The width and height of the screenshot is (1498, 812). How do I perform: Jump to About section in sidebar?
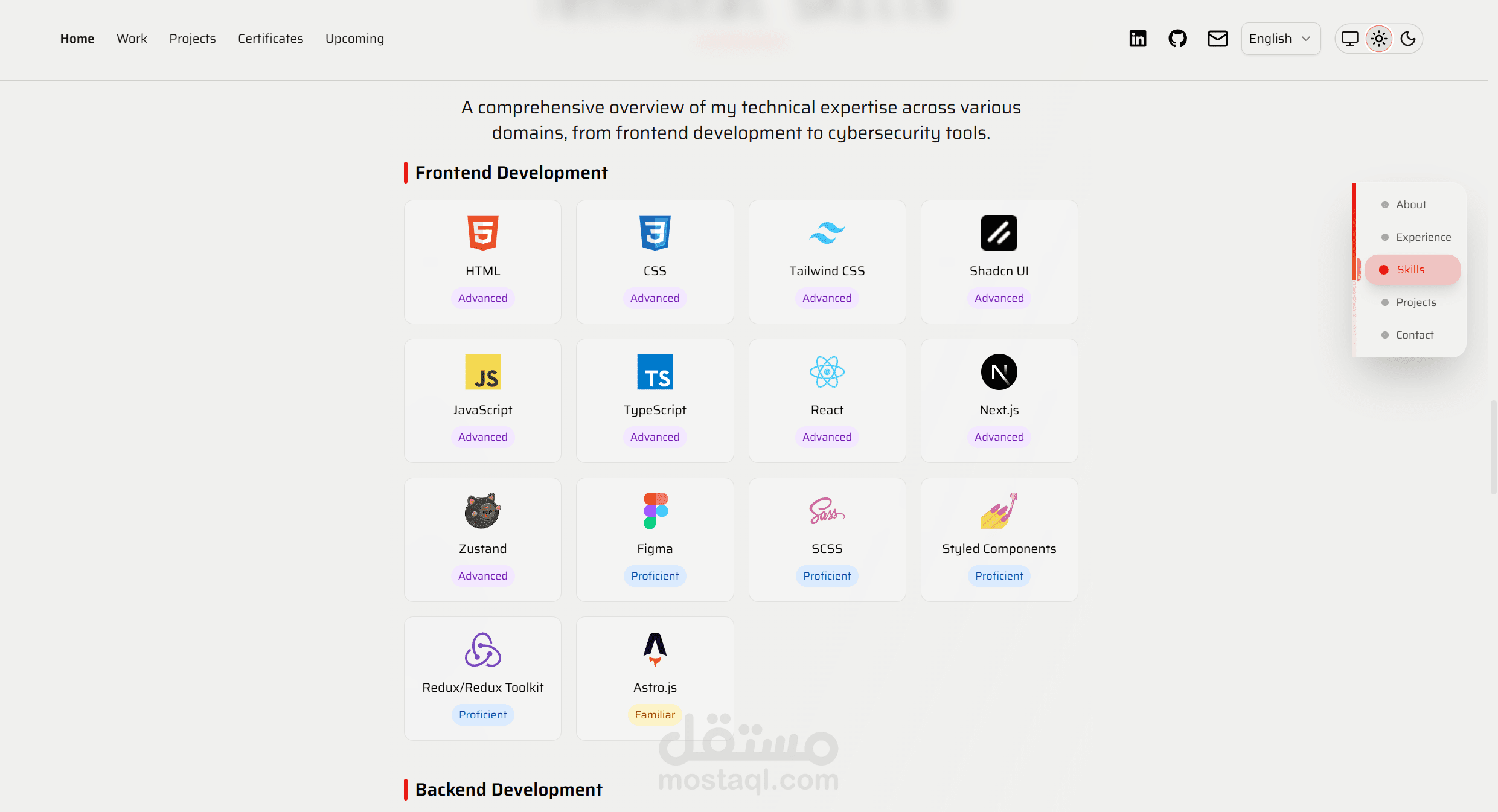1410,205
